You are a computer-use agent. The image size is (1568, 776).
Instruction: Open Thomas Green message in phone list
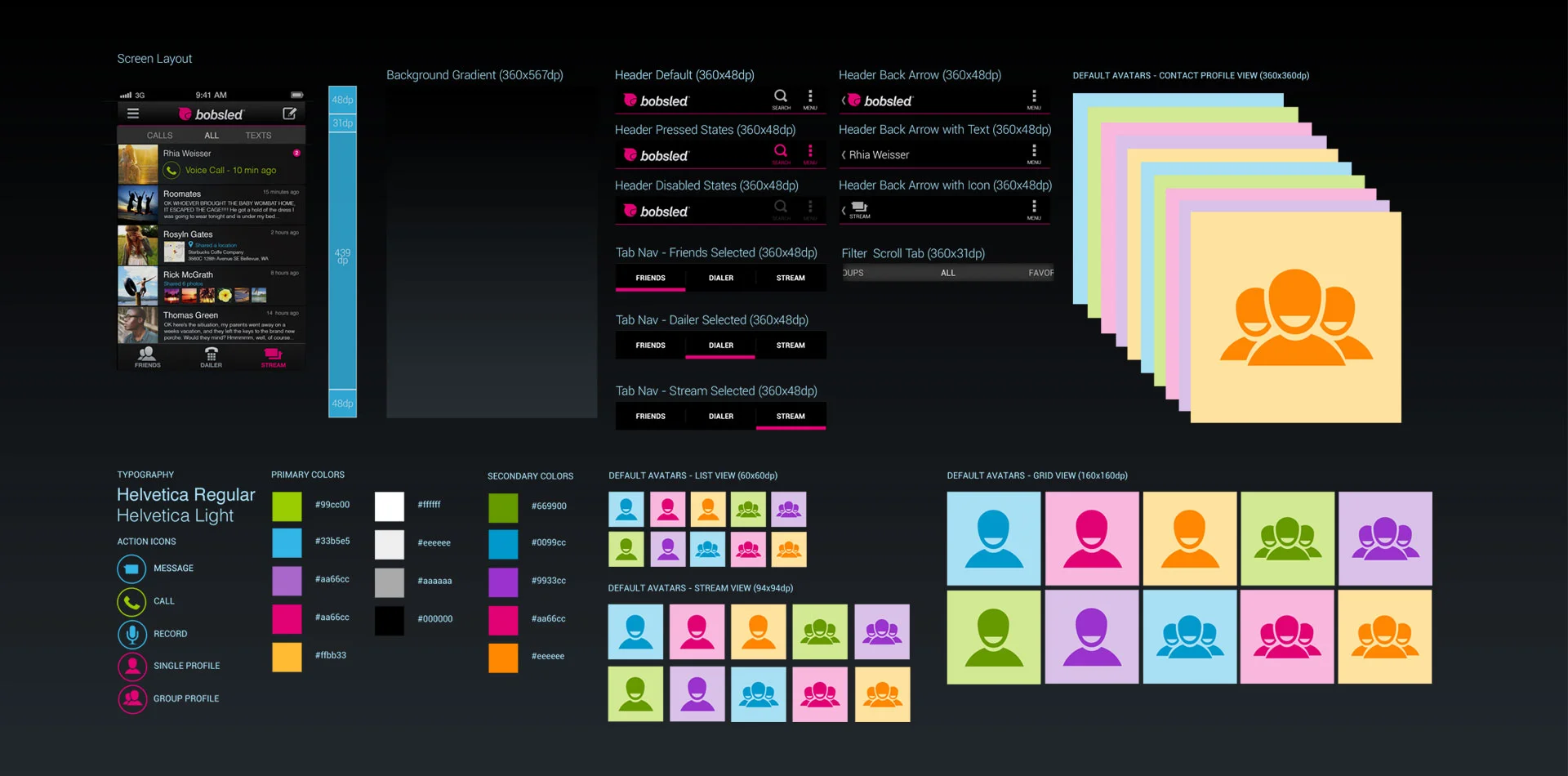point(212,326)
